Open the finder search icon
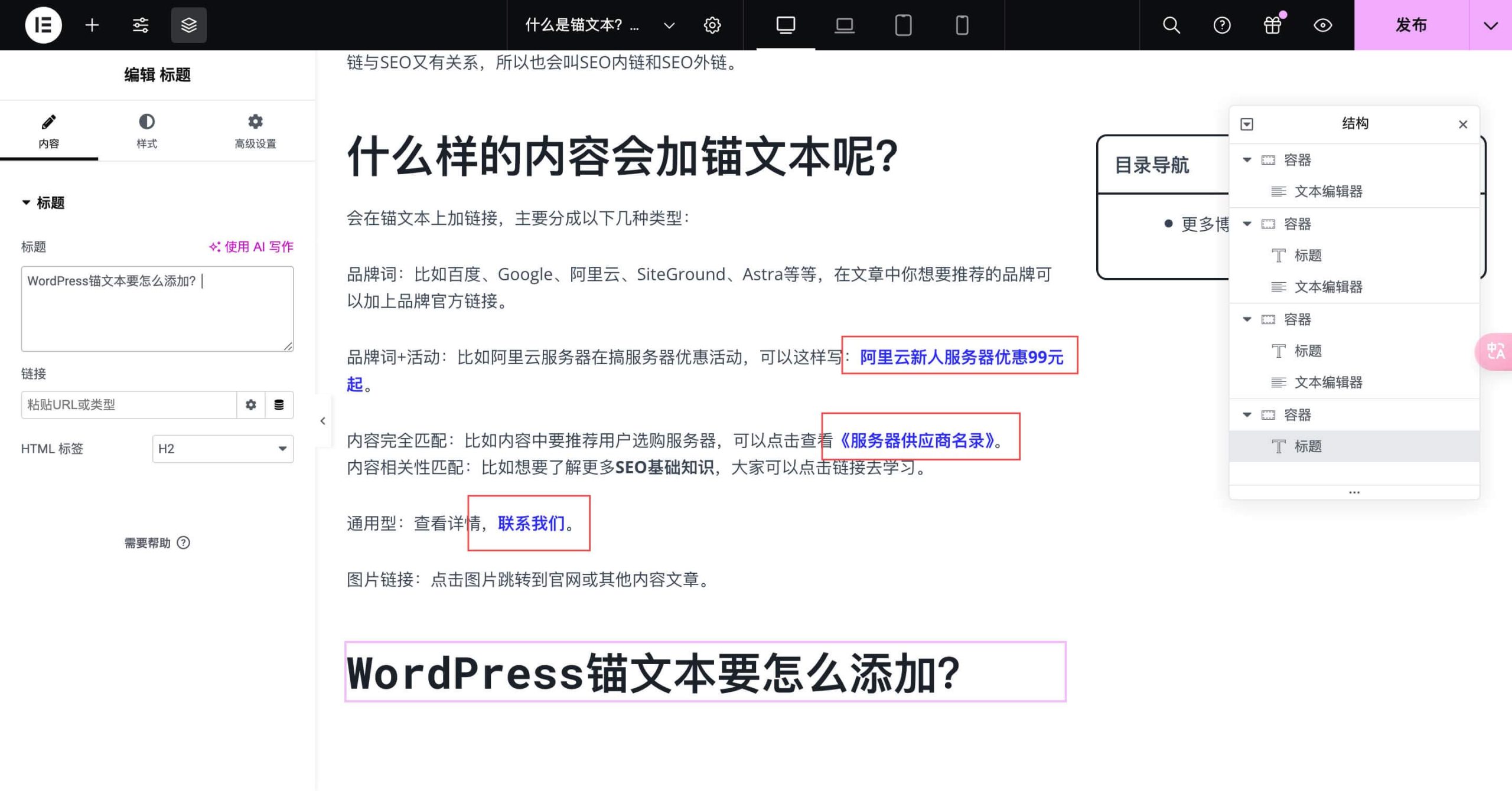This screenshot has height=791, width=1512. point(1171,25)
